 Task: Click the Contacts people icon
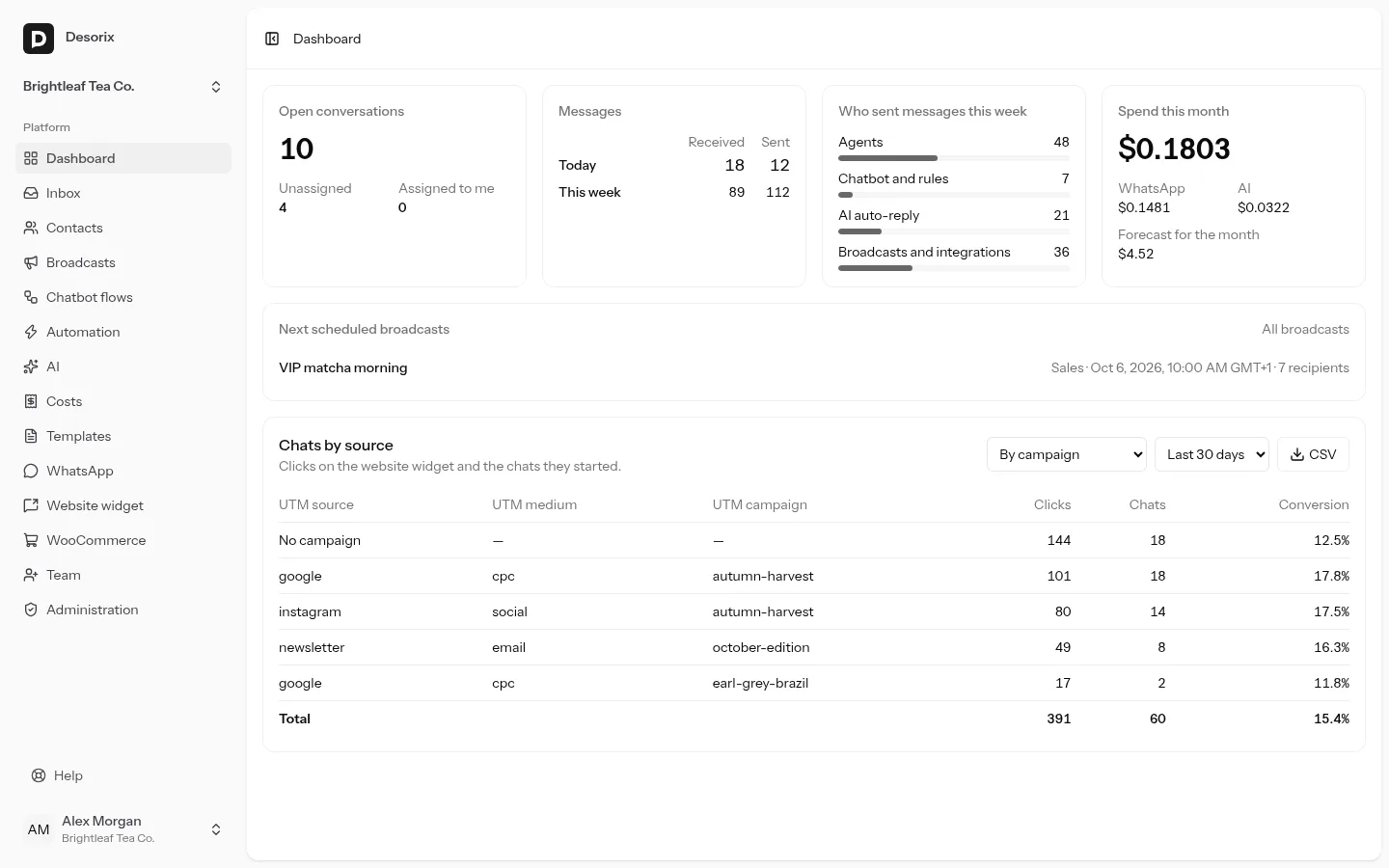31,228
